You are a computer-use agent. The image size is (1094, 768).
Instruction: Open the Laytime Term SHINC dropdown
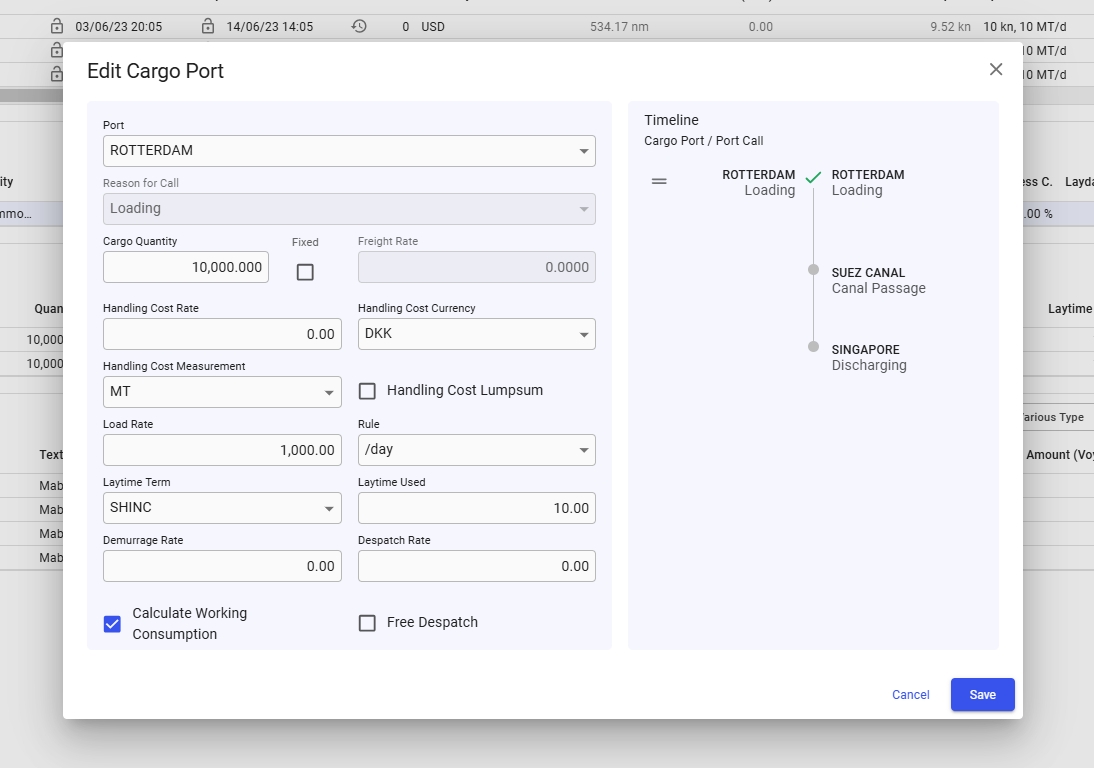click(x=222, y=508)
